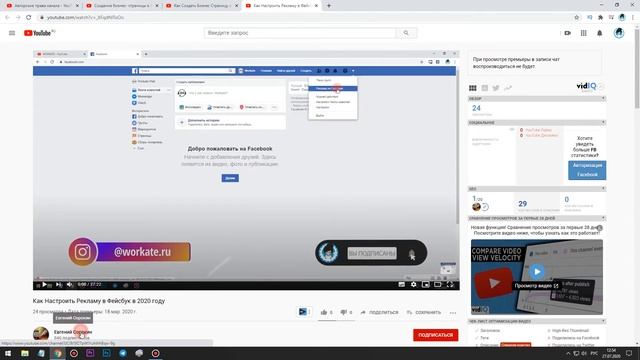Select the vidIQ Twitter tab icon
640x360 pixels.
click(496, 88)
